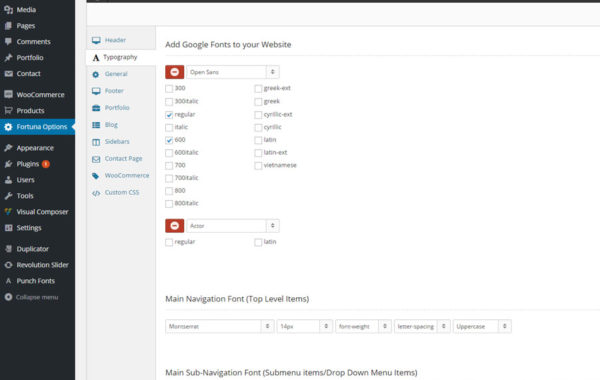Screen dimensions: 600x380
Task: Tick the greek-ext subset checkbox
Action: point(258,89)
